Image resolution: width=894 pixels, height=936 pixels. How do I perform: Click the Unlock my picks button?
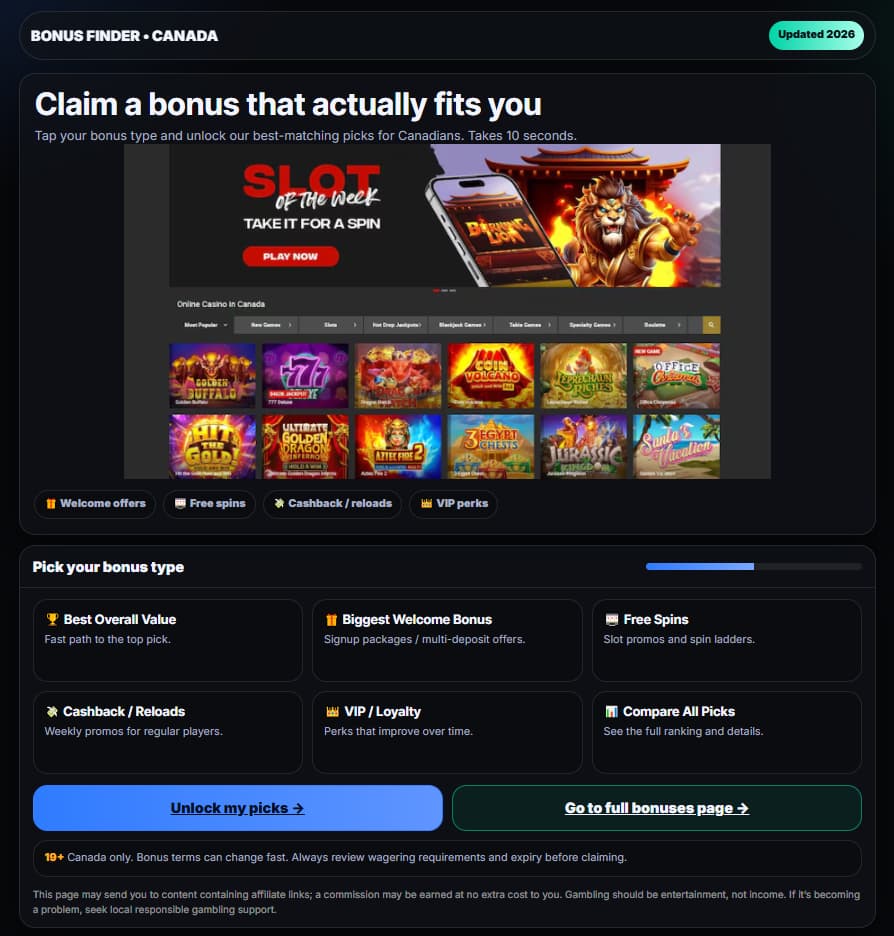pyautogui.click(x=238, y=808)
